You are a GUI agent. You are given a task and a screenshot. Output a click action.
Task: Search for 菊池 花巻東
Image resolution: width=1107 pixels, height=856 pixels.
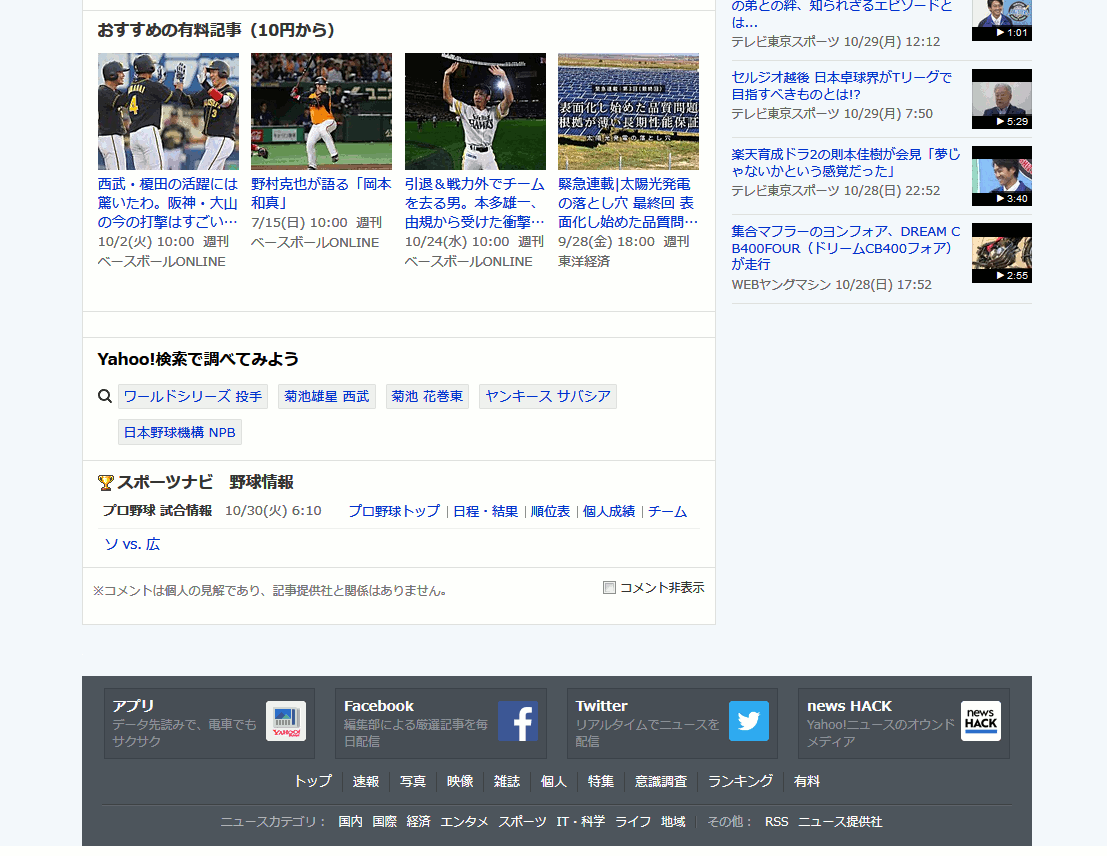pos(427,396)
